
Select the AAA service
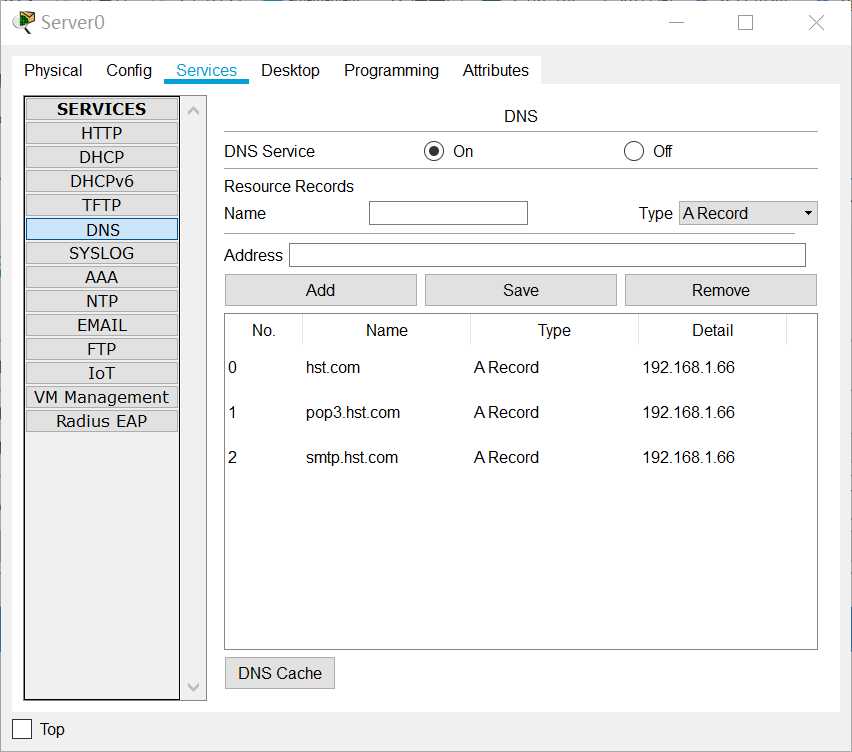102,277
